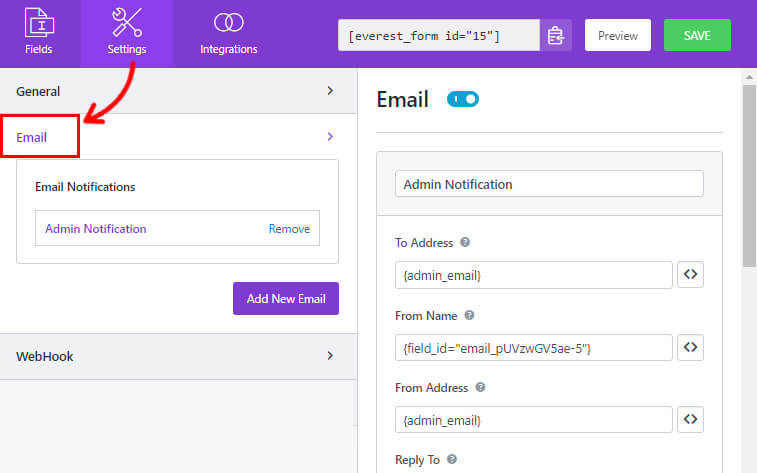Open smart tags for To Address
Image resolution: width=757 pixels, height=473 pixels.
(690, 275)
